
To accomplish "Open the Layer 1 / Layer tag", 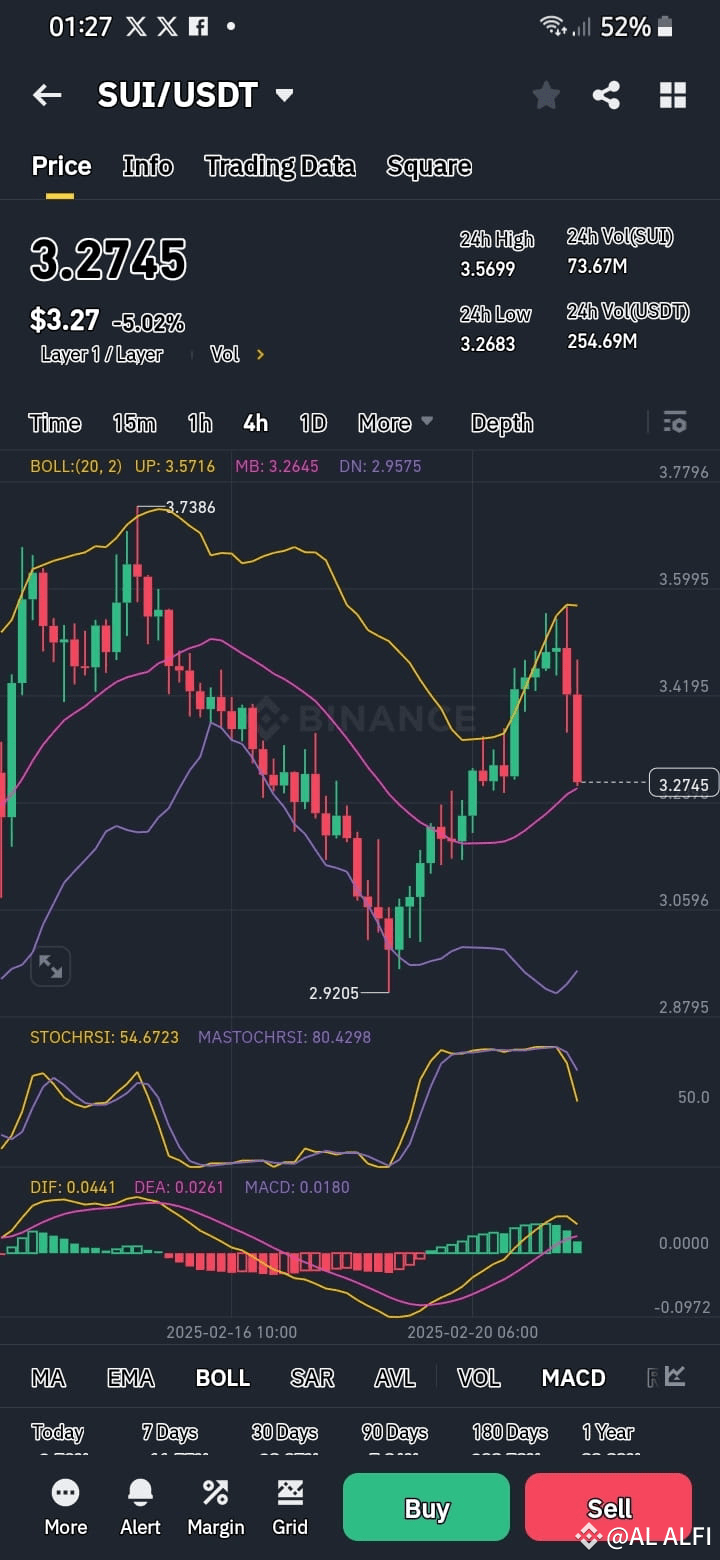I will tap(101, 354).
